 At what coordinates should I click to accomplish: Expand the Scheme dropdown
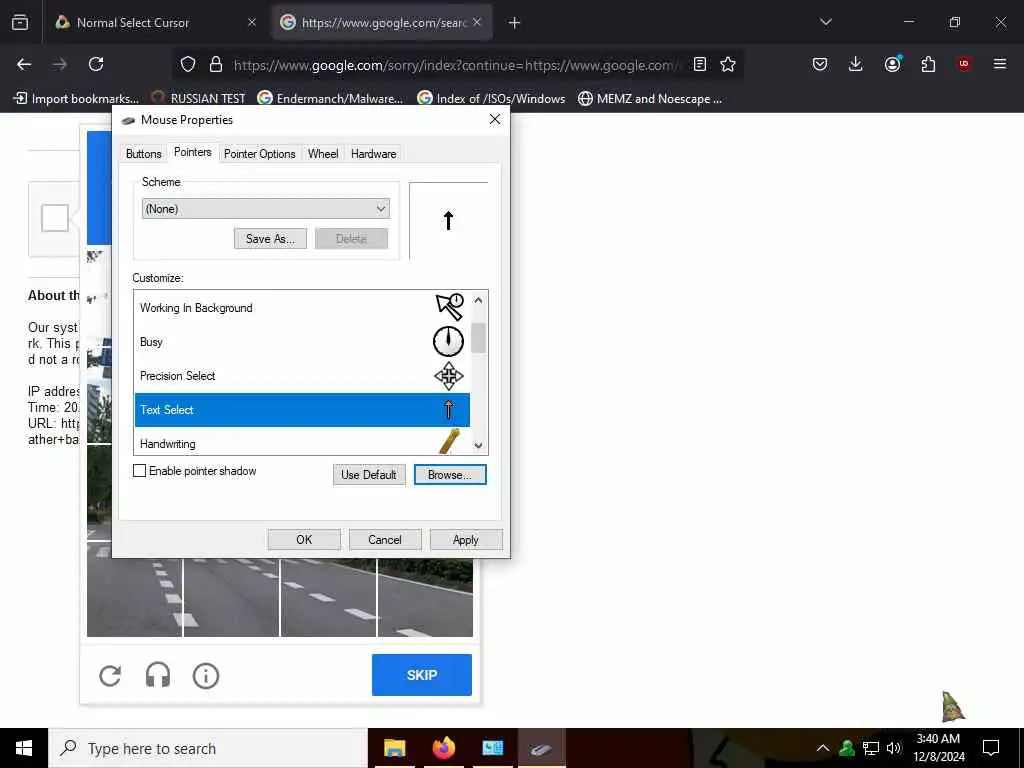point(266,209)
